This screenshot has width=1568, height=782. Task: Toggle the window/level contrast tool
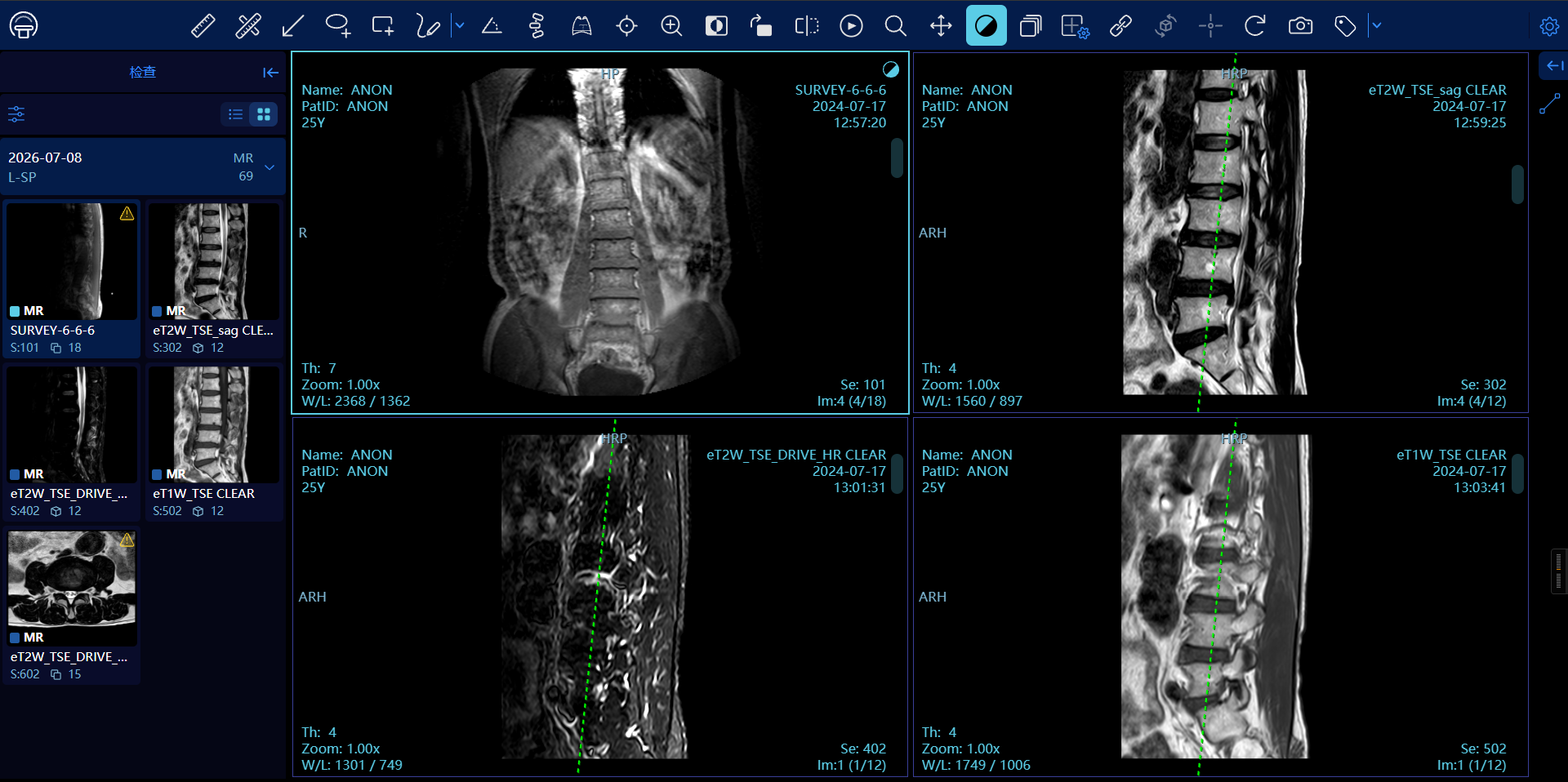pos(986,26)
